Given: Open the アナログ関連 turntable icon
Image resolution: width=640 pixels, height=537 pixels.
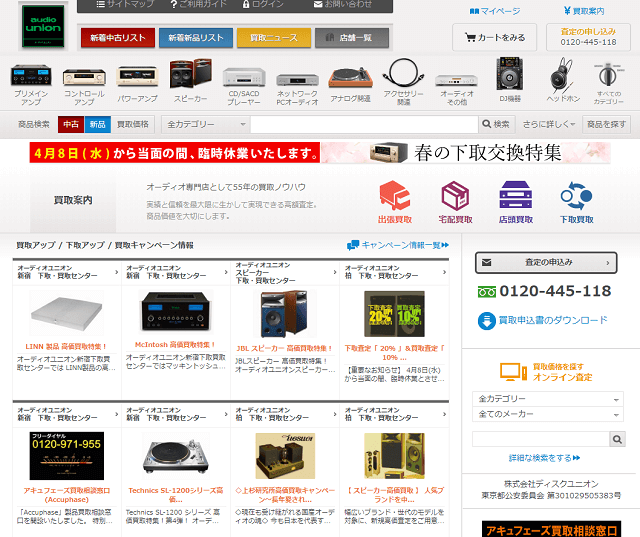Looking at the screenshot, I should (349, 77).
